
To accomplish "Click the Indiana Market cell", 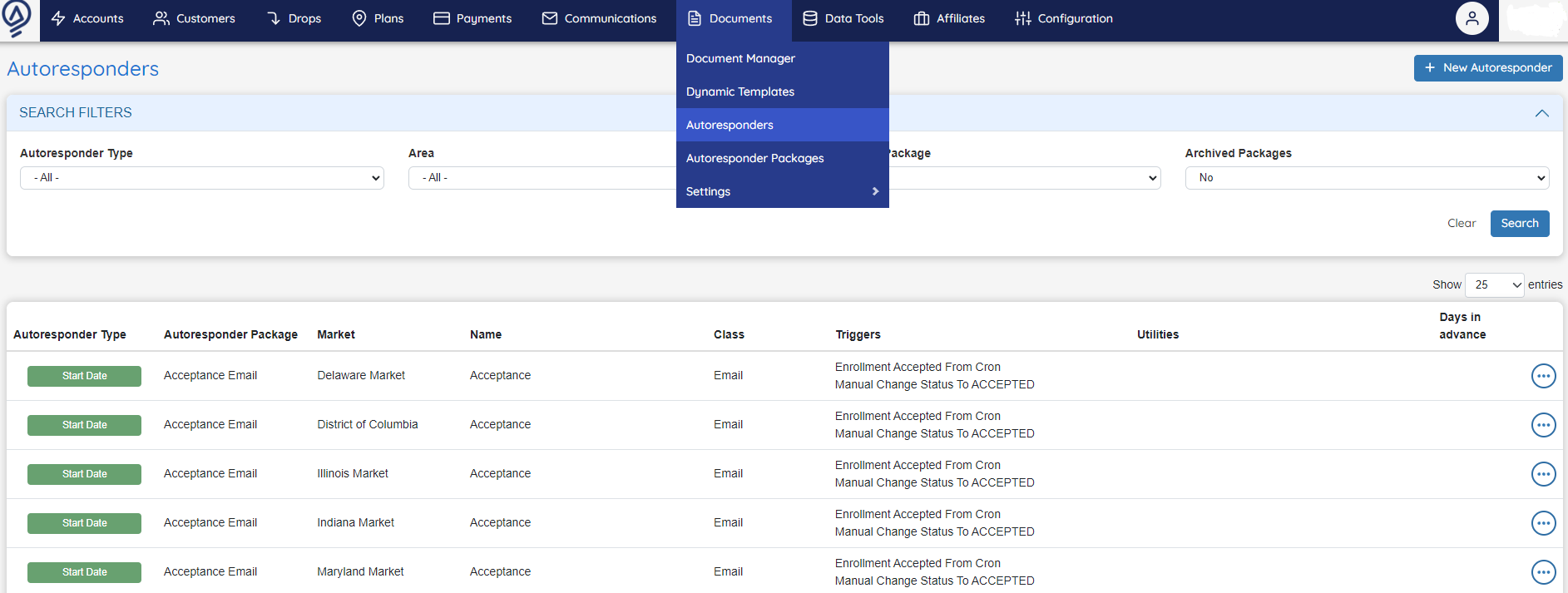I will point(356,523).
